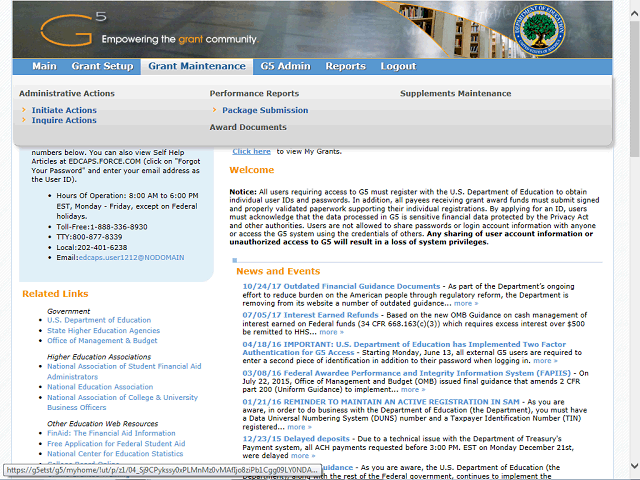The image size is (640, 480).
Task: Open the Main menu tab
Action: point(44,66)
